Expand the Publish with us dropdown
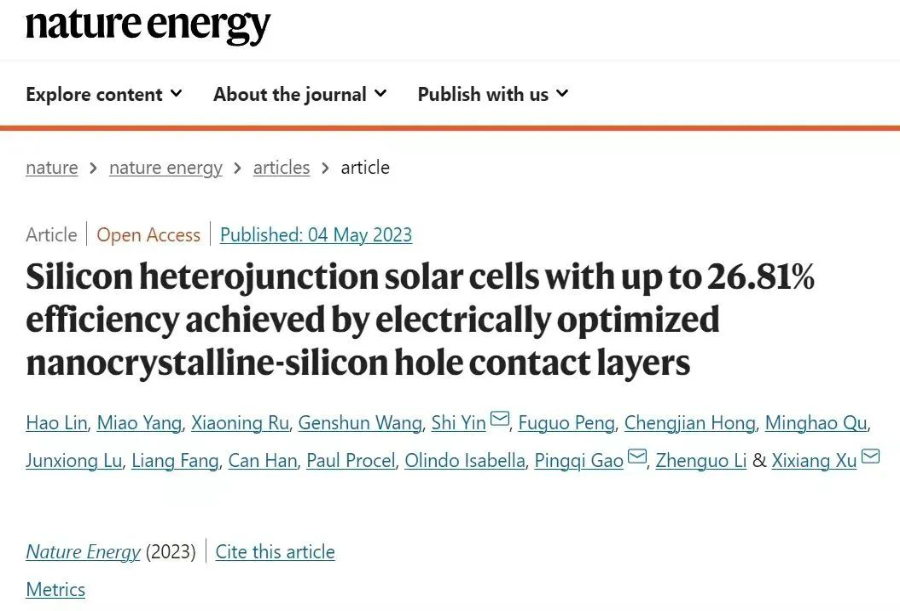Screen dimensions: 900x611 point(492,94)
